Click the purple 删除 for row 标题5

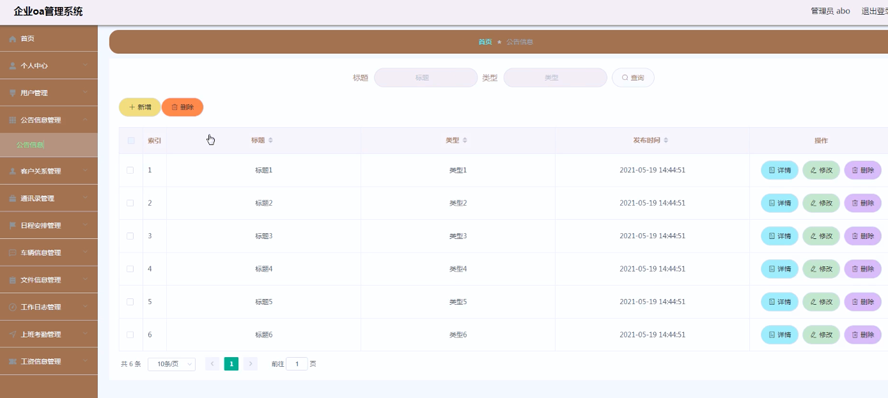(863, 302)
